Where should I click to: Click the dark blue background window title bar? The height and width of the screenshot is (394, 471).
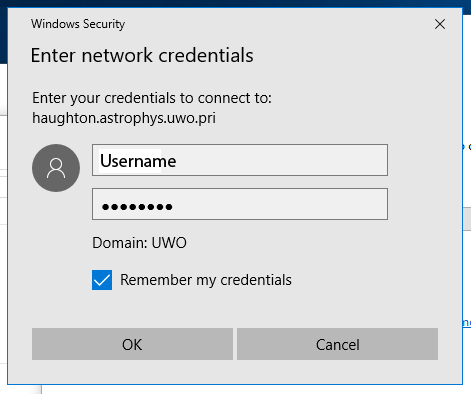click(x=233, y=3)
